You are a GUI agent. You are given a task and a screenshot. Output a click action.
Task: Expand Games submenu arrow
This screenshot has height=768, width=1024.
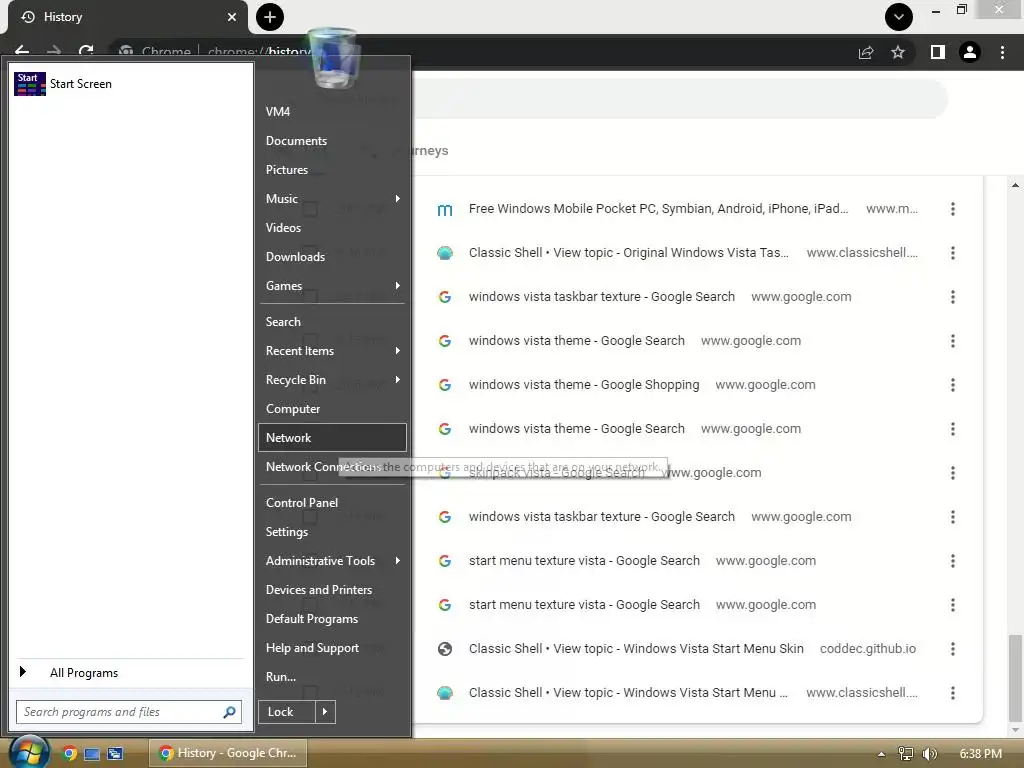[x=397, y=285]
